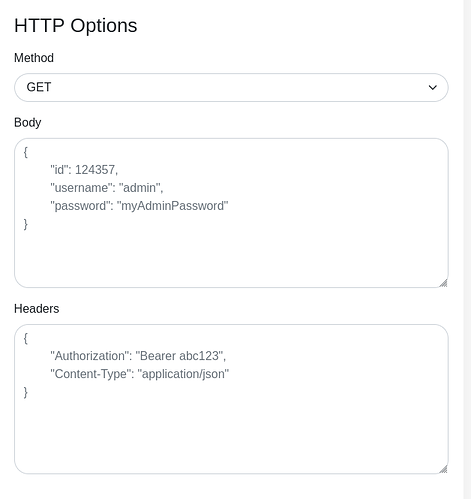Screen dimensions: 471x499
Task: Click the opening brace in the Body field
Action: [x=26, y=152]
